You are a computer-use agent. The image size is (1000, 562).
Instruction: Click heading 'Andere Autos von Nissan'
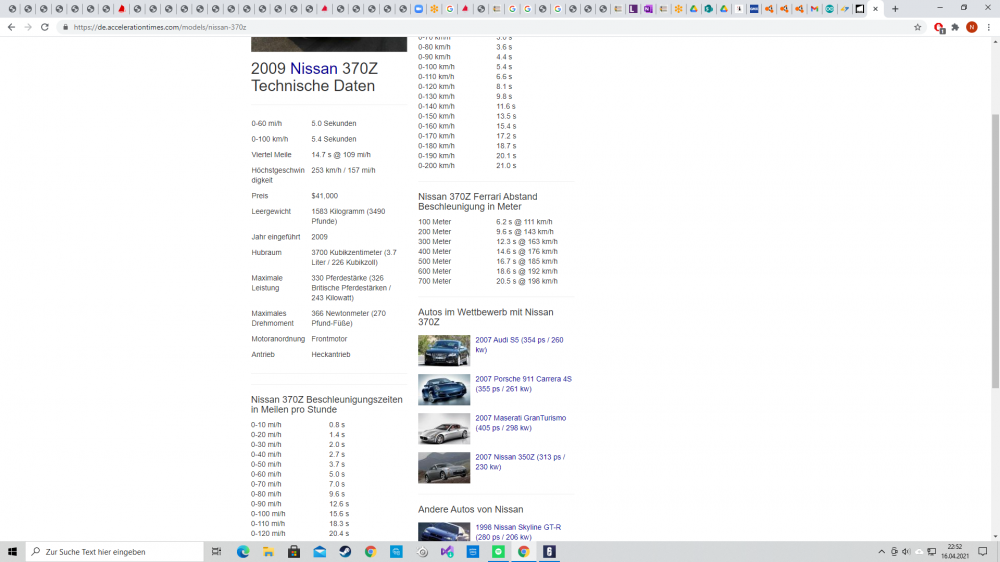click(x=471, y=510)
